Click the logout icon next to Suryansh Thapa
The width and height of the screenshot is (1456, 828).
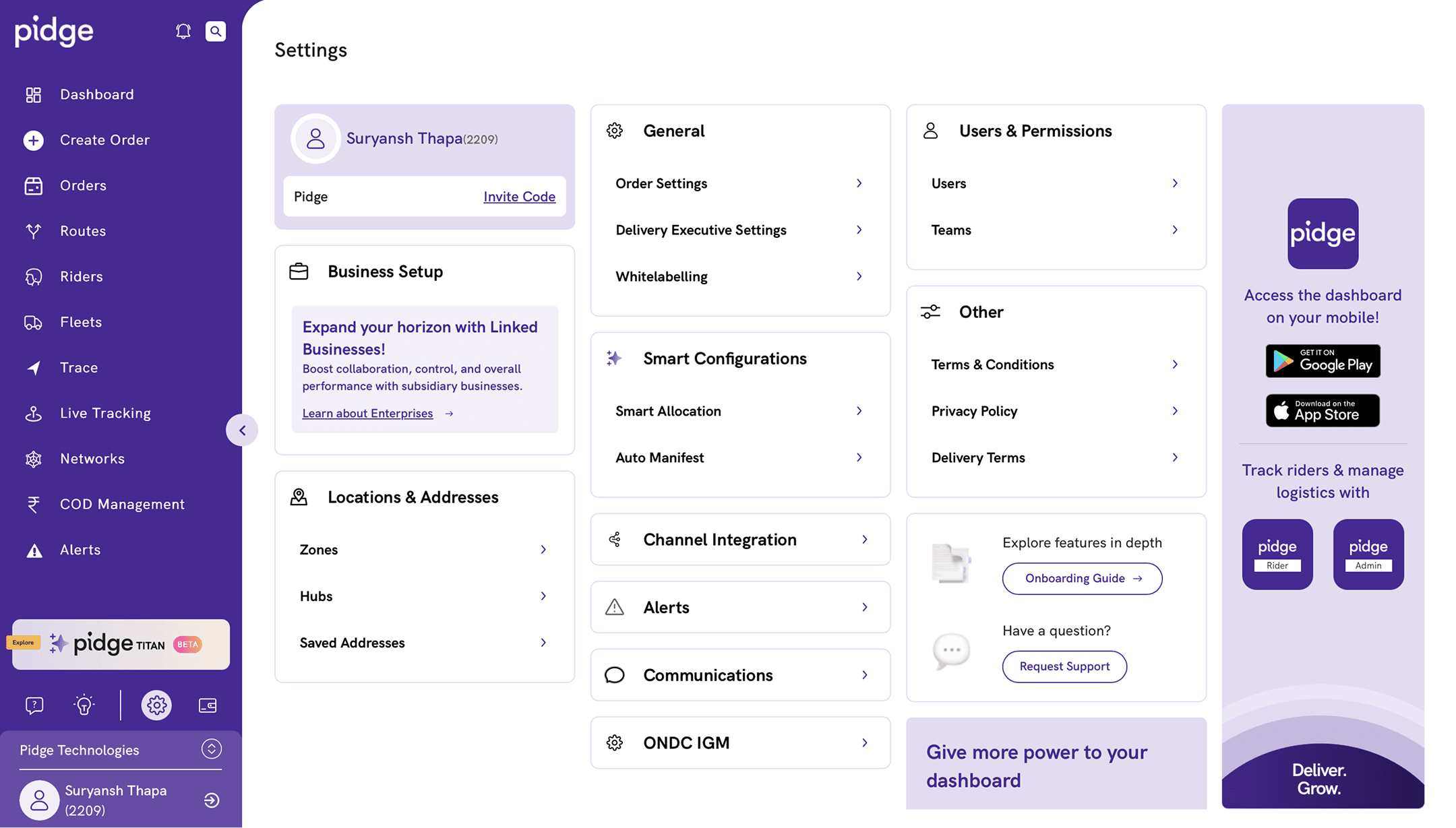212,800
